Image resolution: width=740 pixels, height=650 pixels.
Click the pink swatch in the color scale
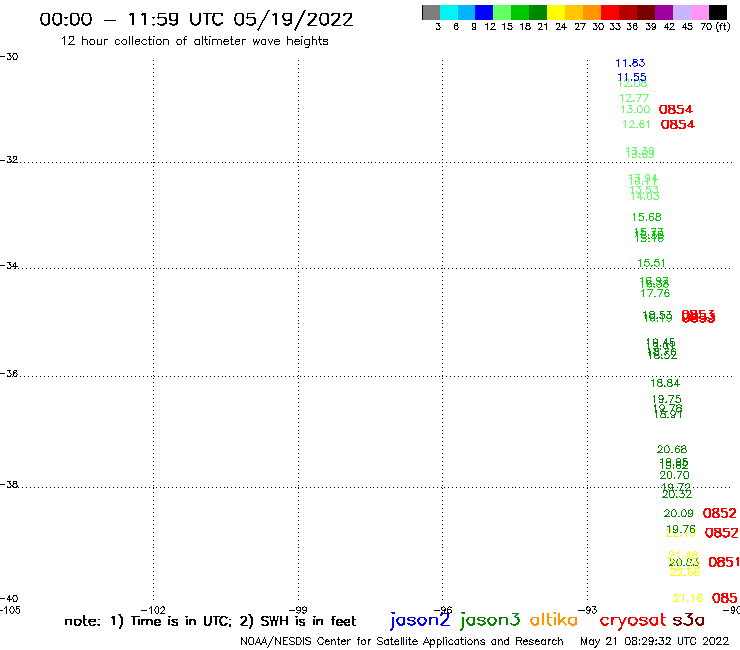pyautogui.click(x=700, y=12)
